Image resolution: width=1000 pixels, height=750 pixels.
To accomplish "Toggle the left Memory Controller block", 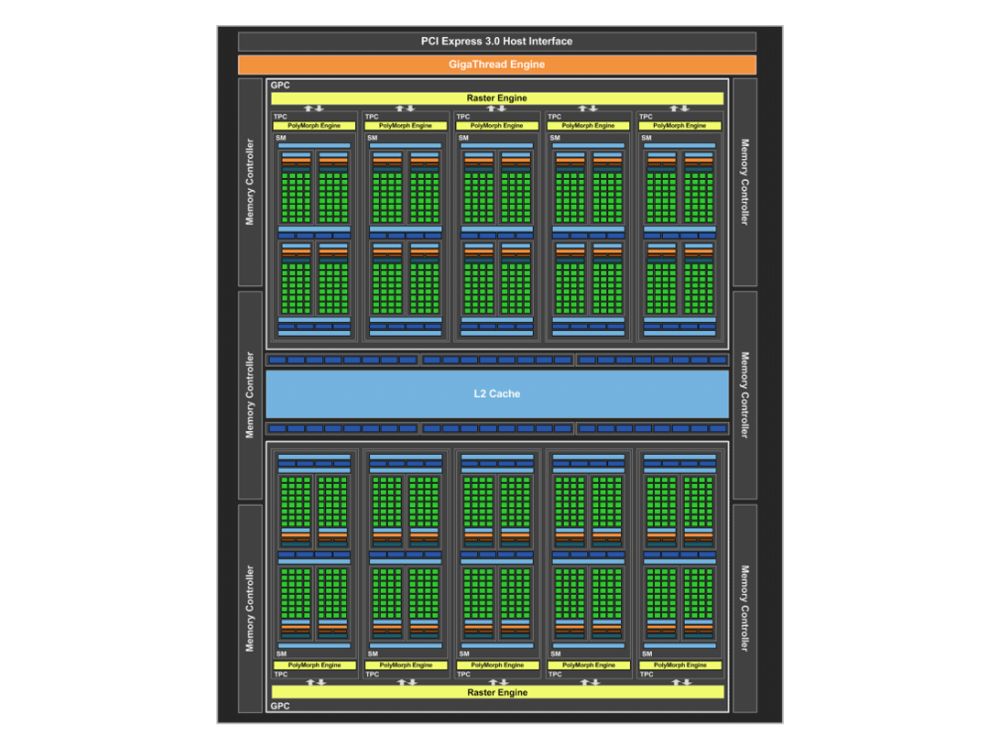I will coord(251,215).
